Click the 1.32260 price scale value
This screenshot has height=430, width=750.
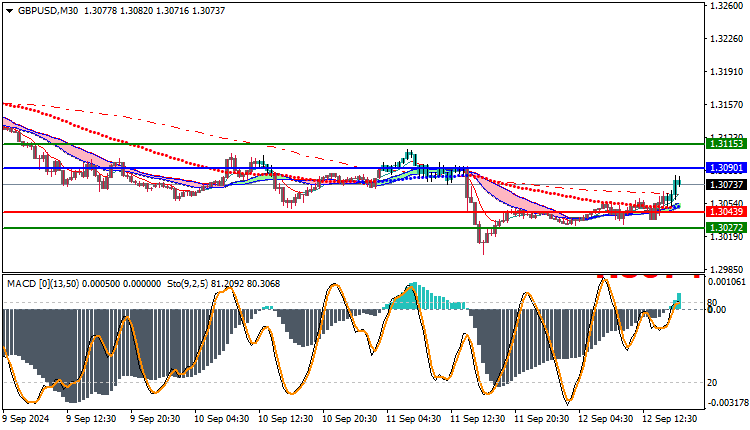point(727,39)
